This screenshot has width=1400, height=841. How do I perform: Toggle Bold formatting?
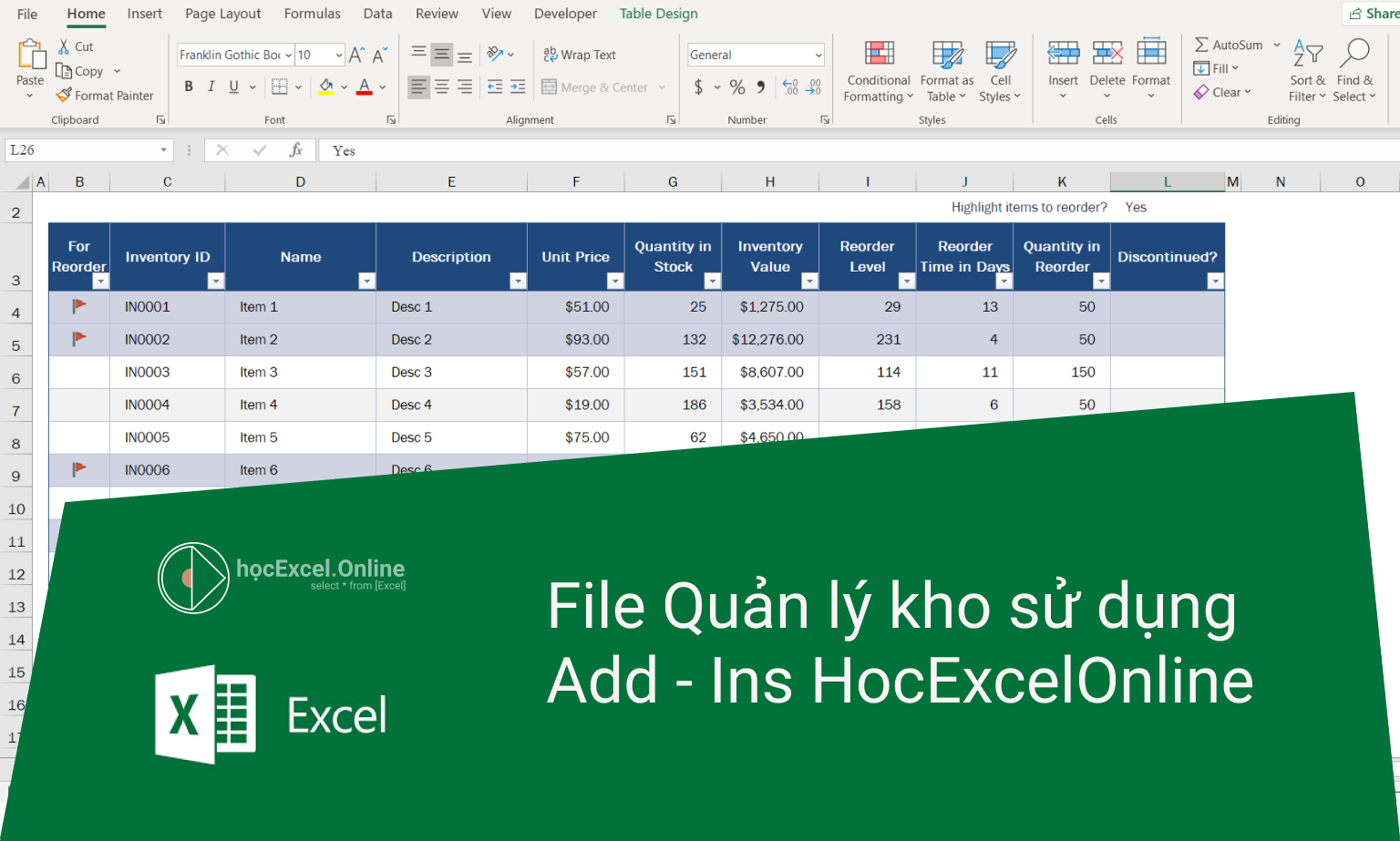189,87
